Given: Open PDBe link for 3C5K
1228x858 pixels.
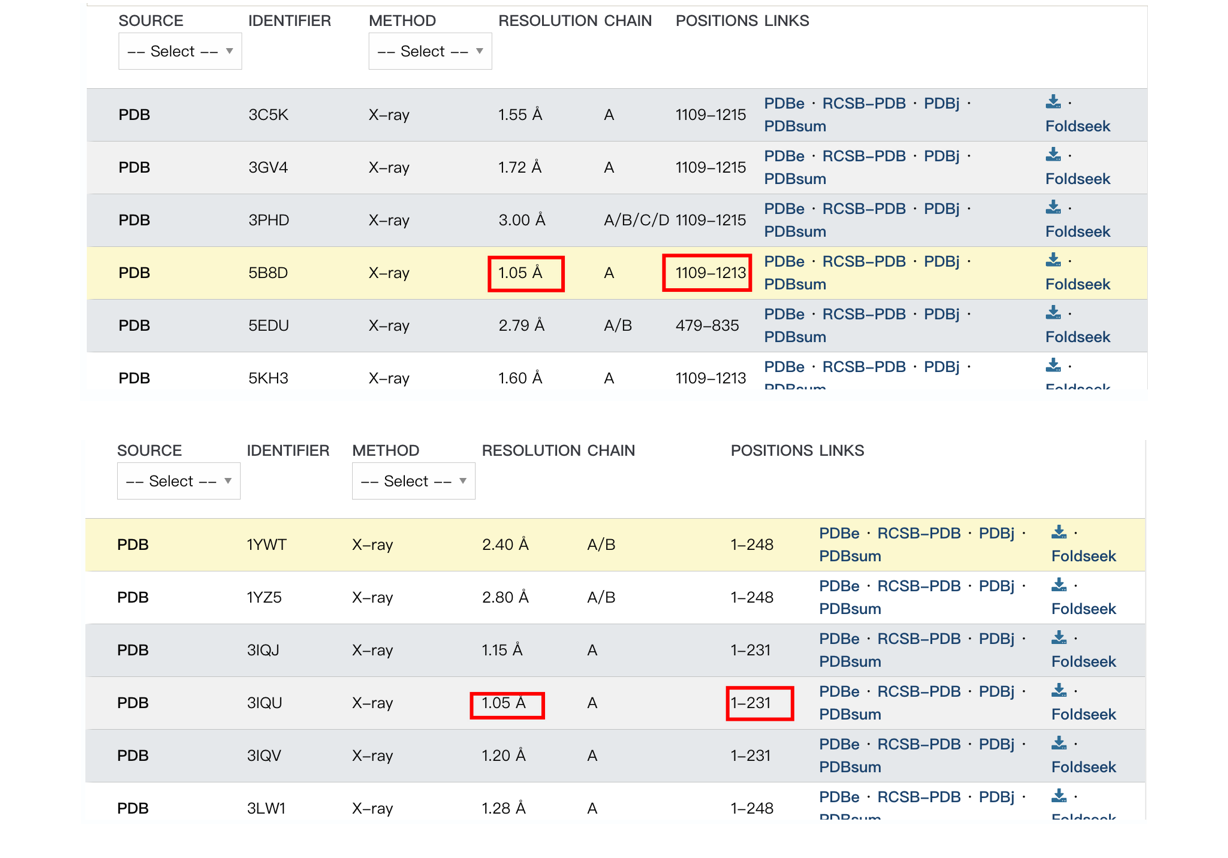Looking at the screenshot, I should click(x=784, y=103).
